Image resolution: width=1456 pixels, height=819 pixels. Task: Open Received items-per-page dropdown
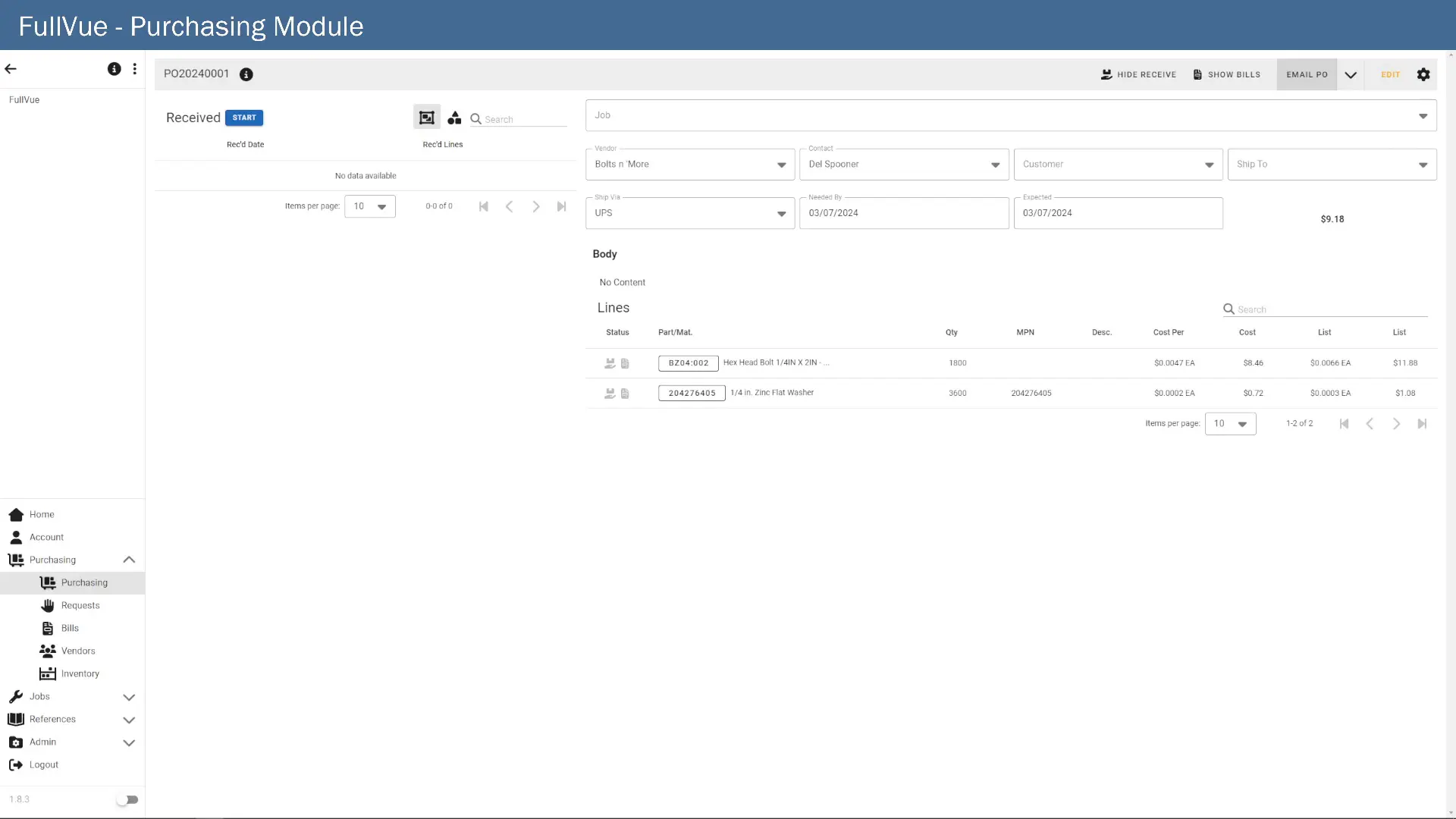click(370, 206)
